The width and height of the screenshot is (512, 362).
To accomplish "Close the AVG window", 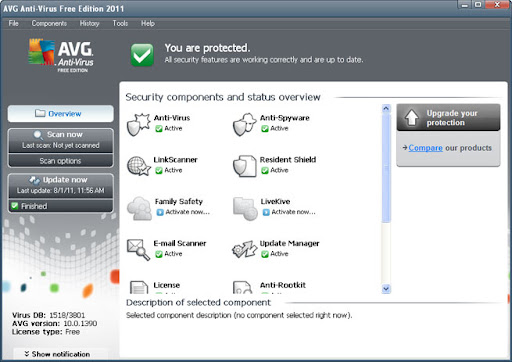I will click(x=497, y=5).
